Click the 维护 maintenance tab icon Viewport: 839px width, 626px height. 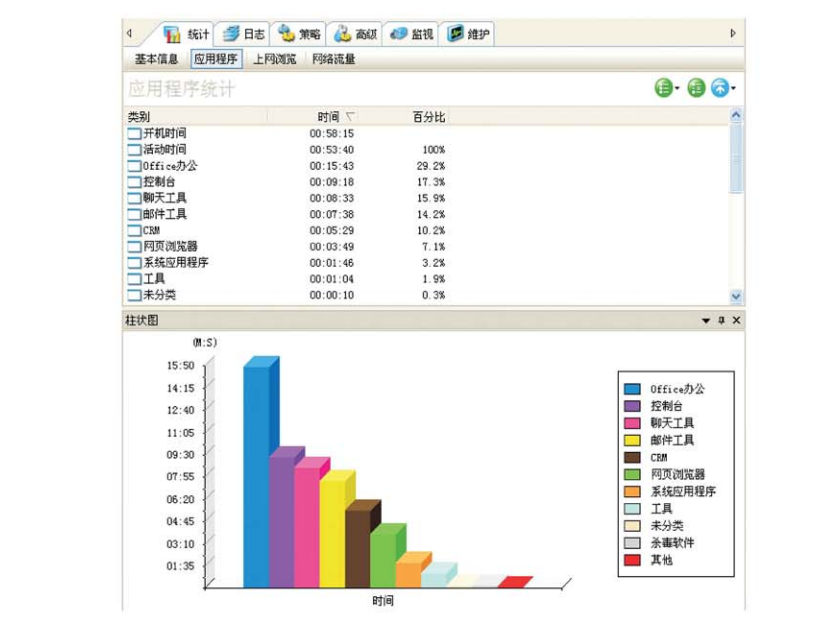point(457,34)
